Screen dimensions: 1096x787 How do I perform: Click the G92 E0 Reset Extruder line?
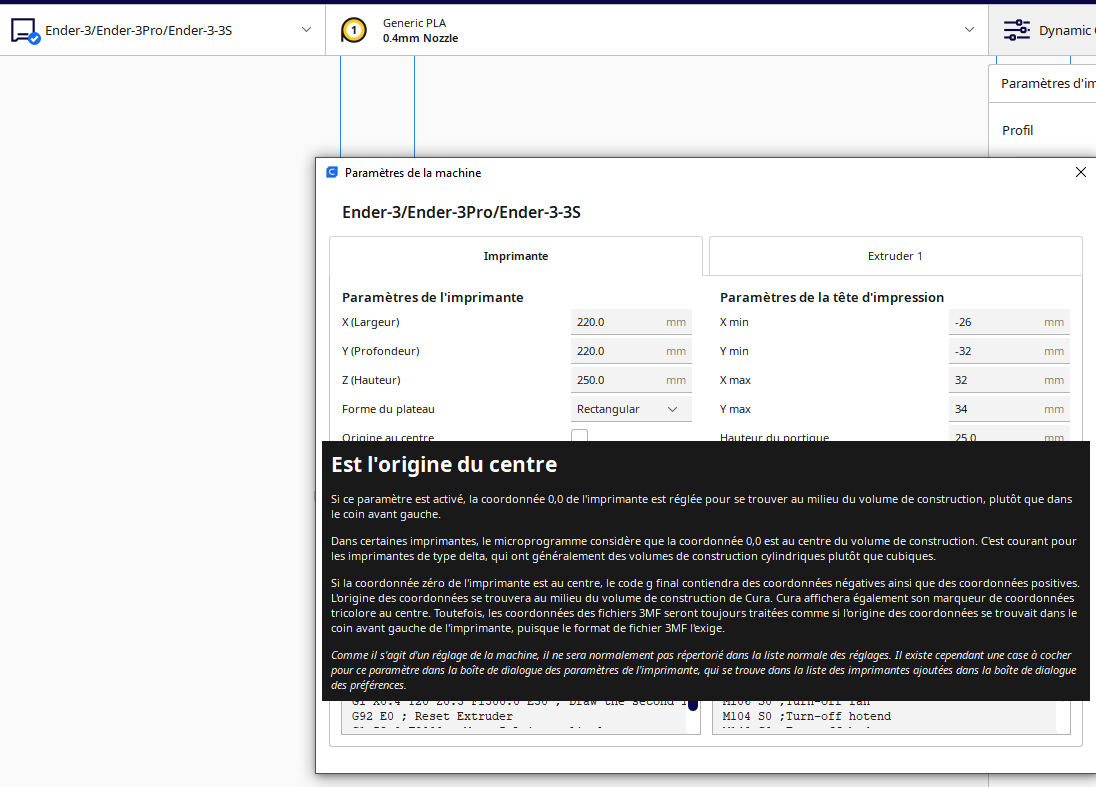pos(432,716)
